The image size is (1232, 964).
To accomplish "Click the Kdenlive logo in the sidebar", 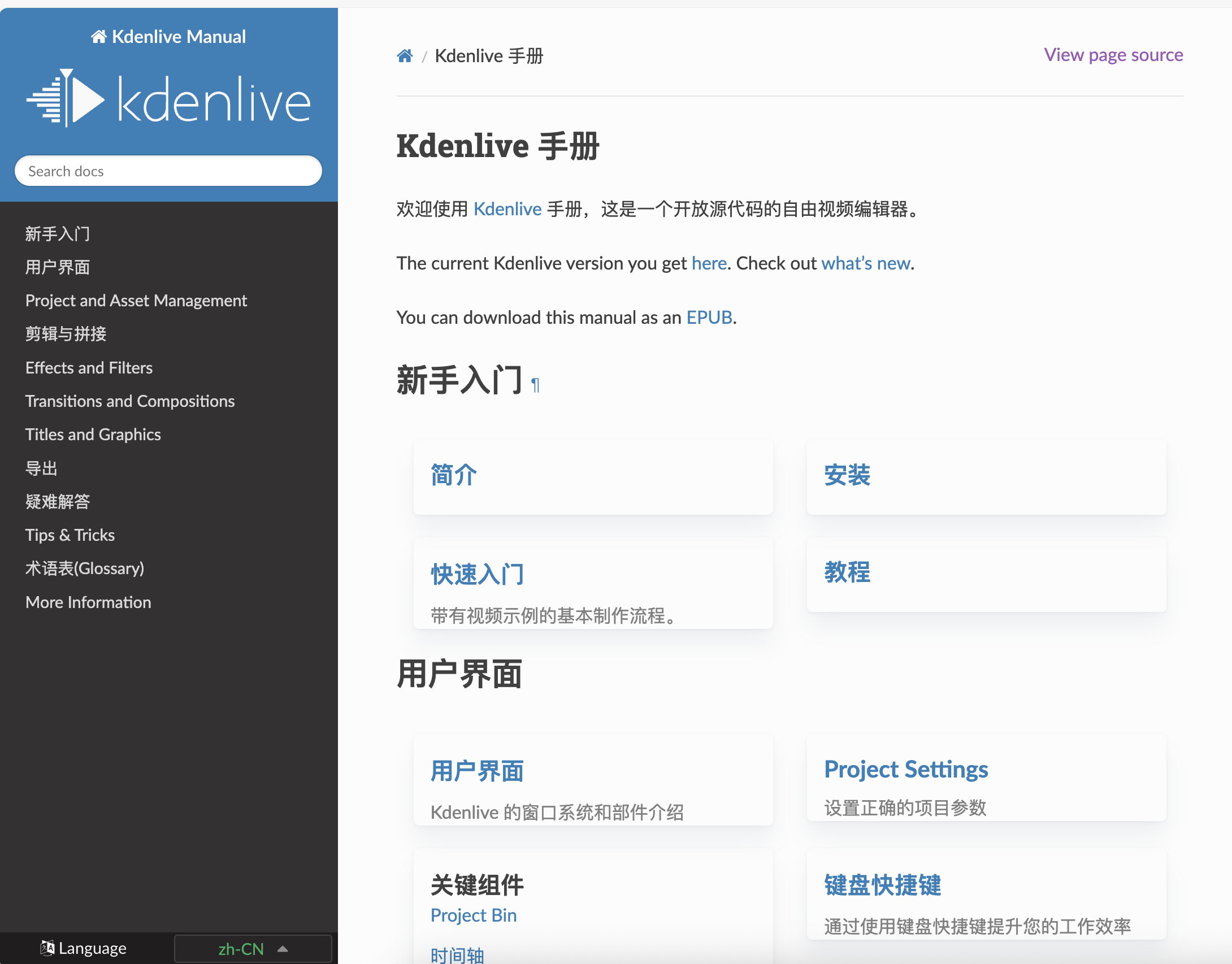I will point(168,98).
